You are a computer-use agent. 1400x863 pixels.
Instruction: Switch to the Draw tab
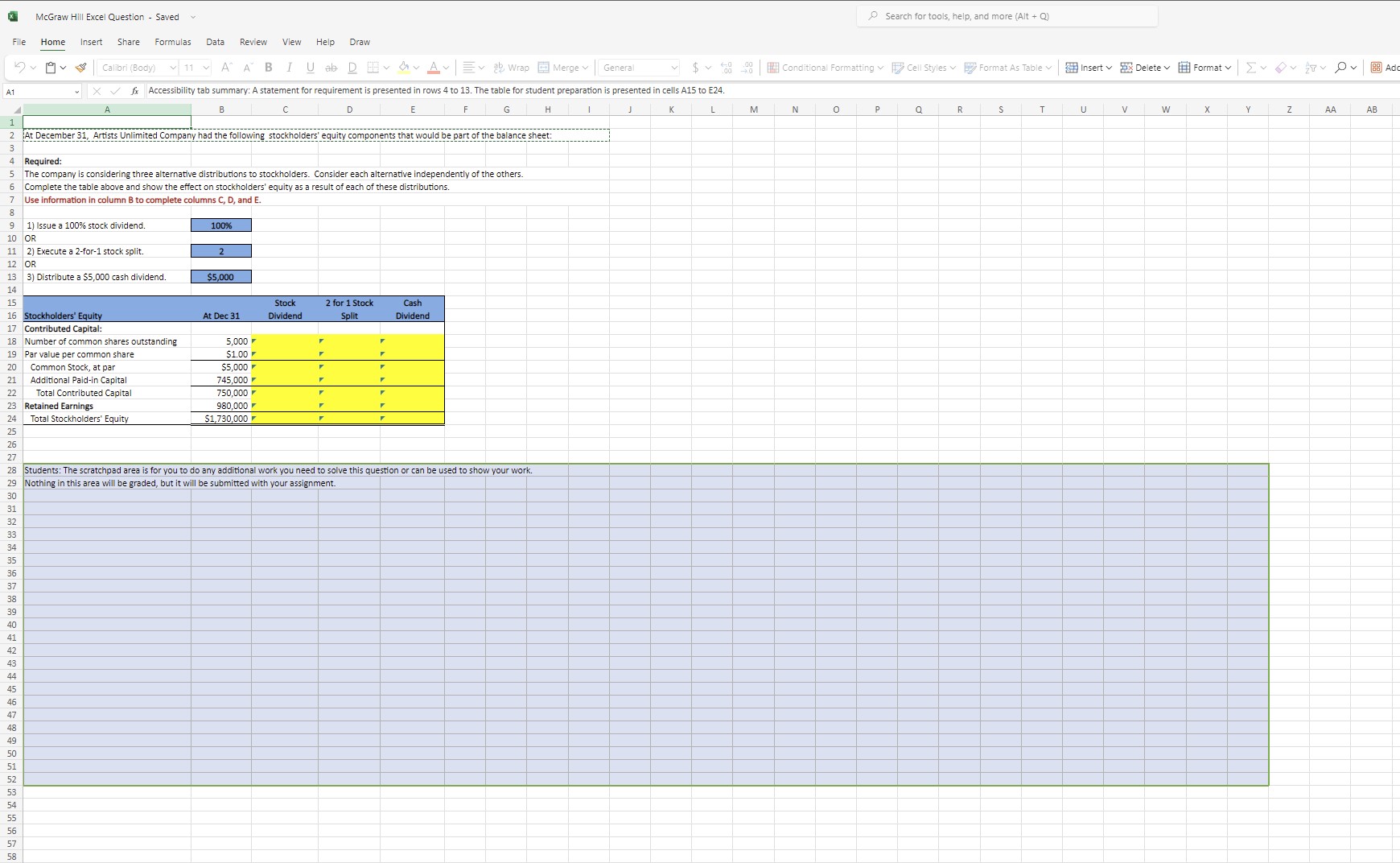pyautogui.click(x=360, y=42)
